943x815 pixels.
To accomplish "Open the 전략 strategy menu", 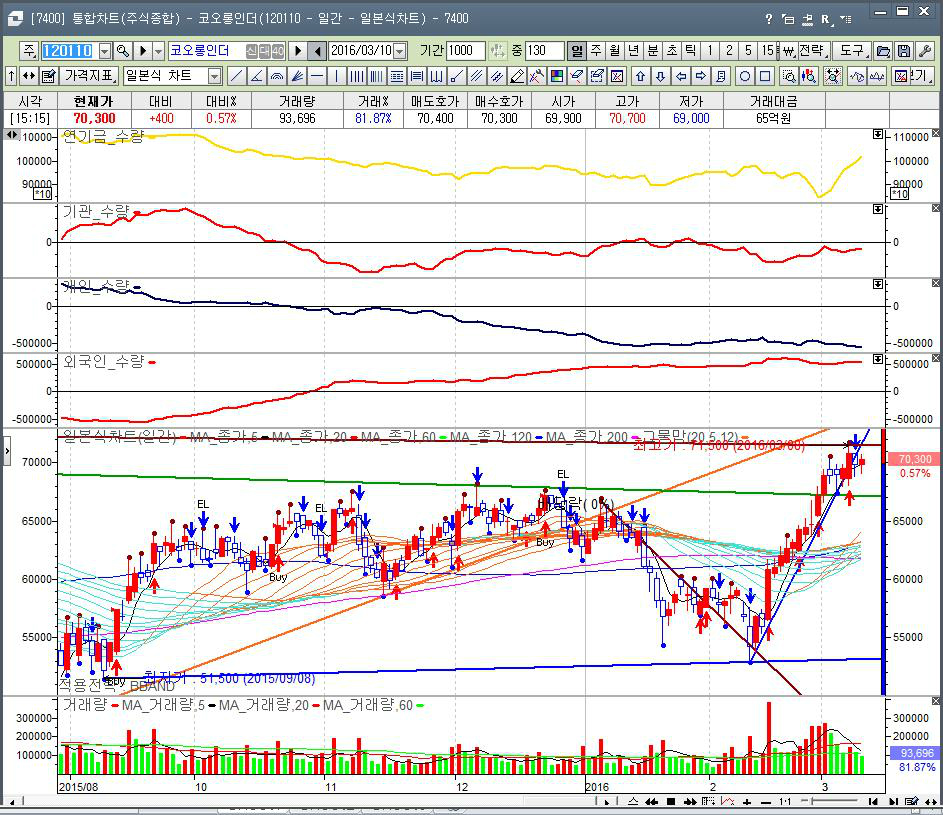I will point(811,51).
